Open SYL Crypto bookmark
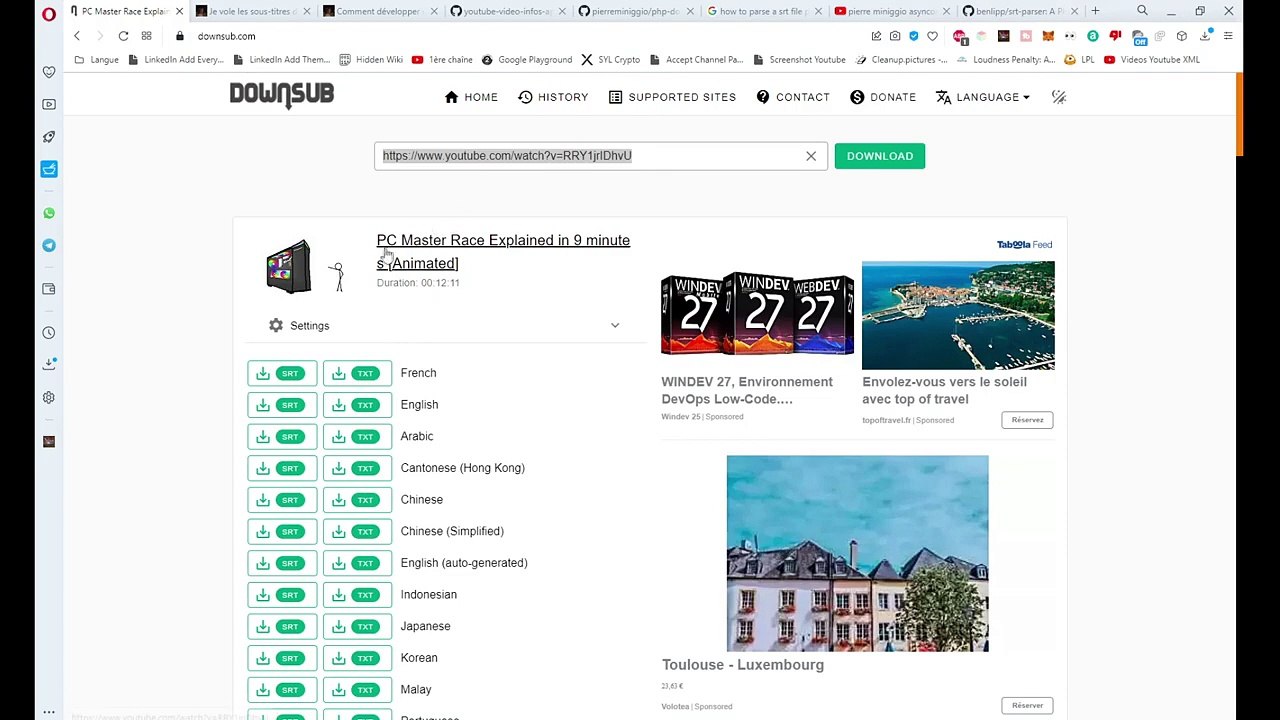 610,60
